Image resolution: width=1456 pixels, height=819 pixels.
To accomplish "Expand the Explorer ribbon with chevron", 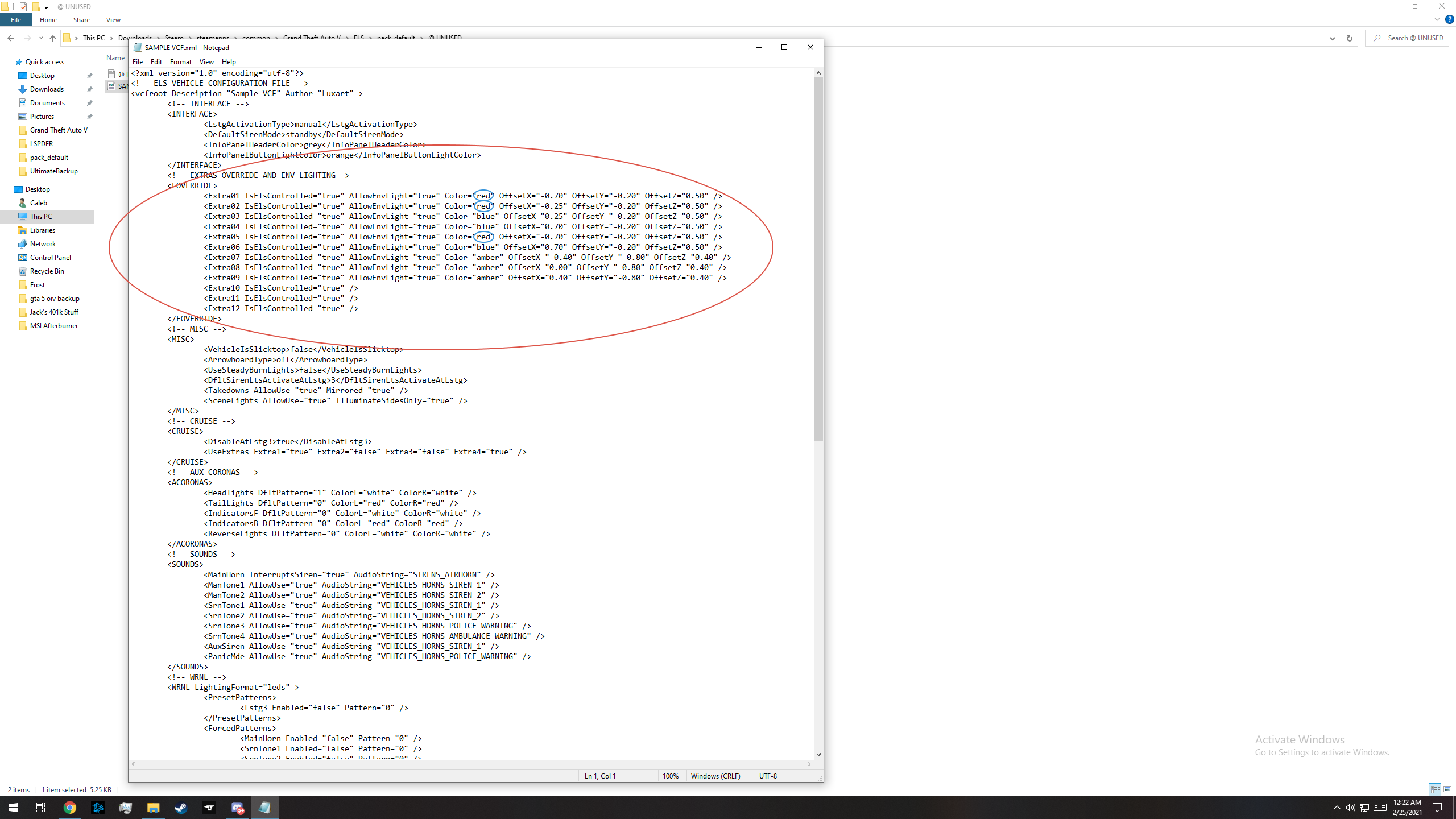I will [1437, 19].
